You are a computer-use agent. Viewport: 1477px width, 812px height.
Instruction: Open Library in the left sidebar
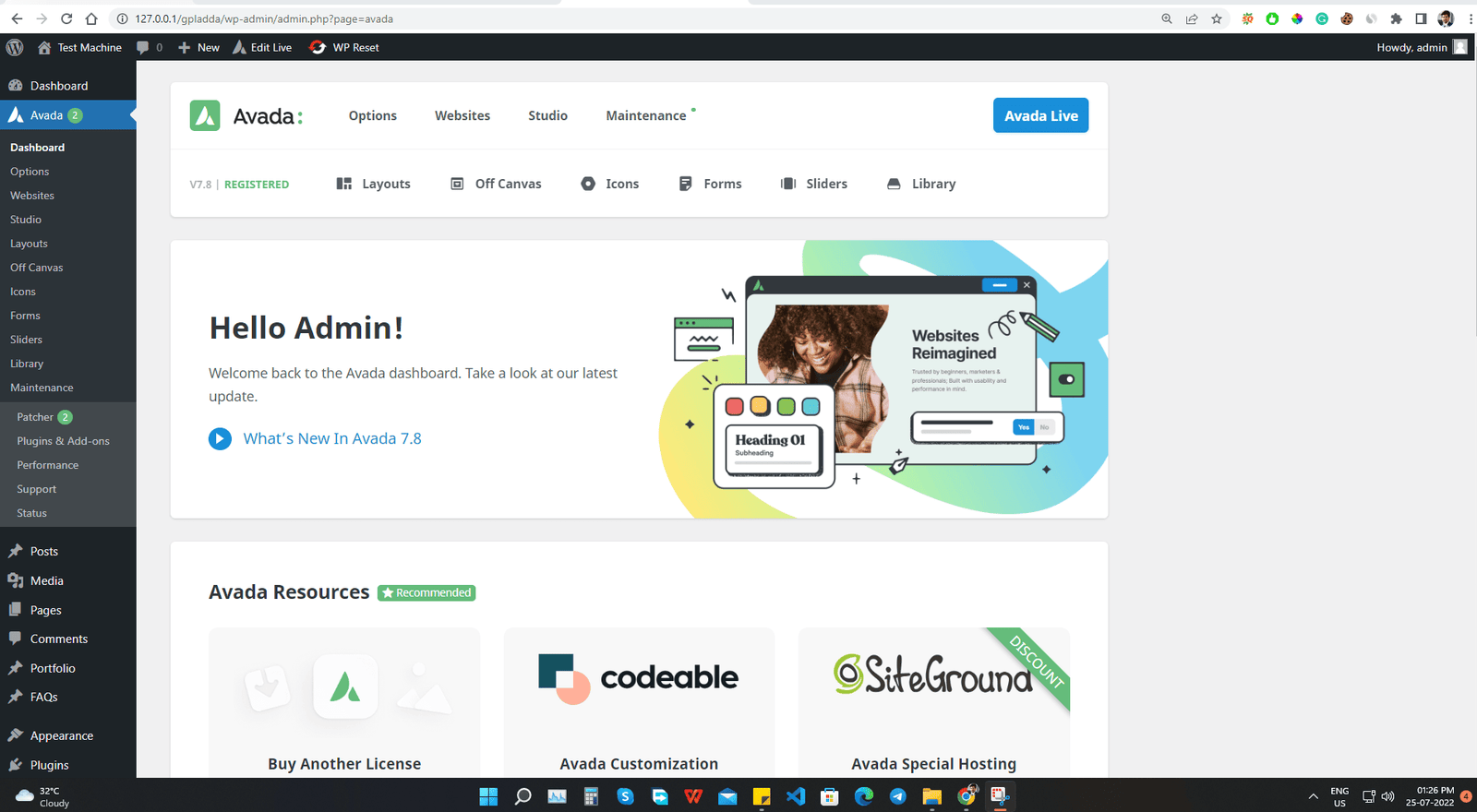27,364
